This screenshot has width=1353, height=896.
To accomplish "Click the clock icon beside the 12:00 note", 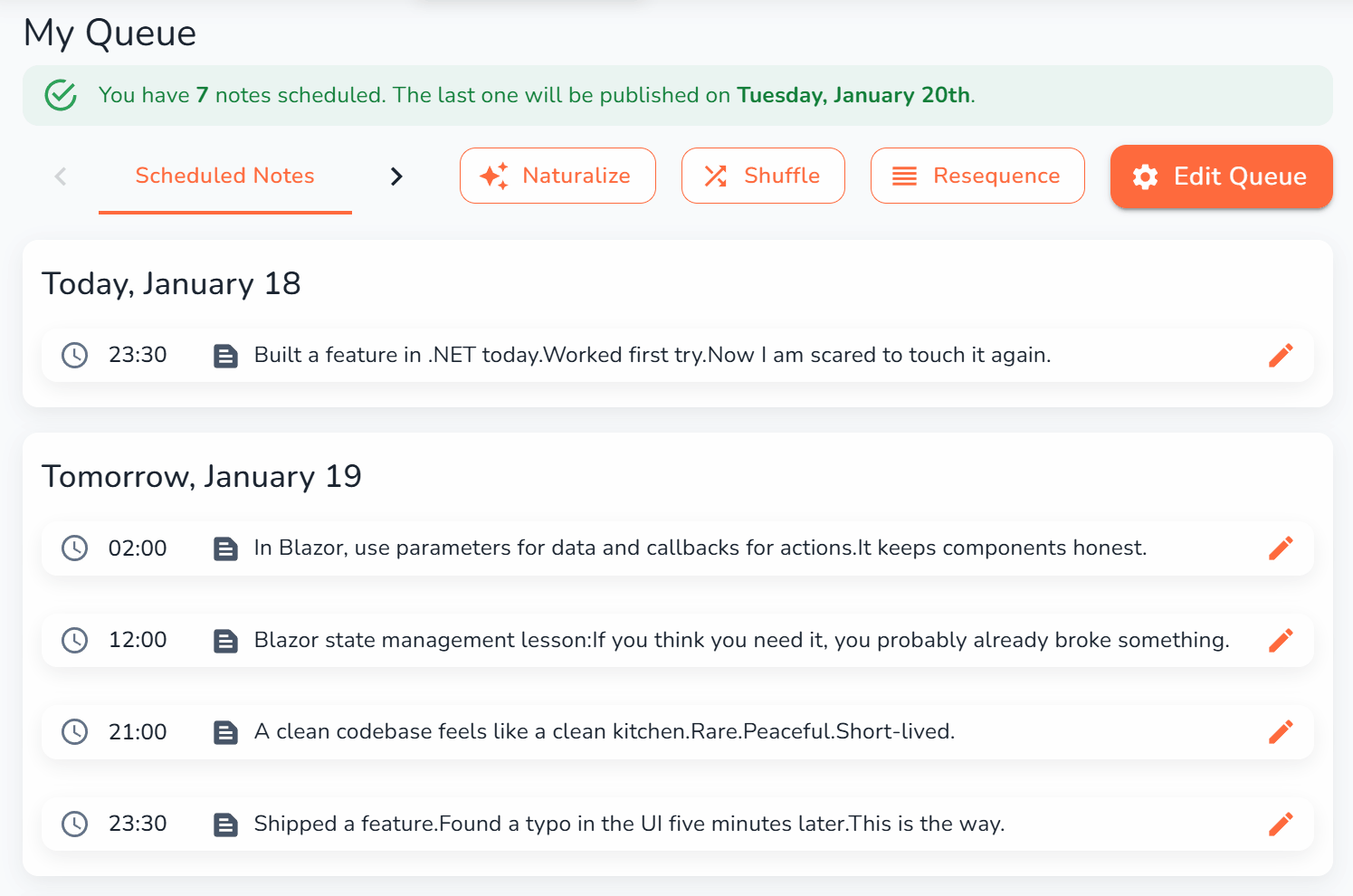I will point(75,640).
